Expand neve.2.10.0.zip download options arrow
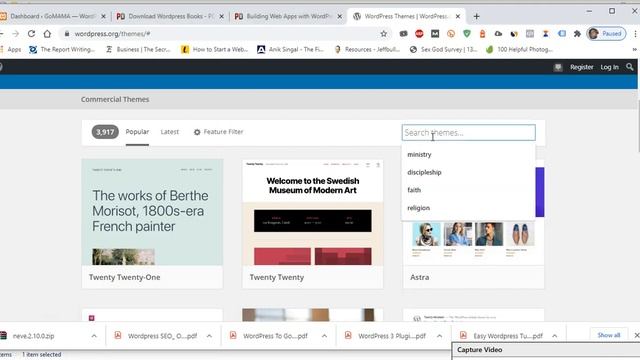Viewport: 640px width, 360px height. pos(94,336)
